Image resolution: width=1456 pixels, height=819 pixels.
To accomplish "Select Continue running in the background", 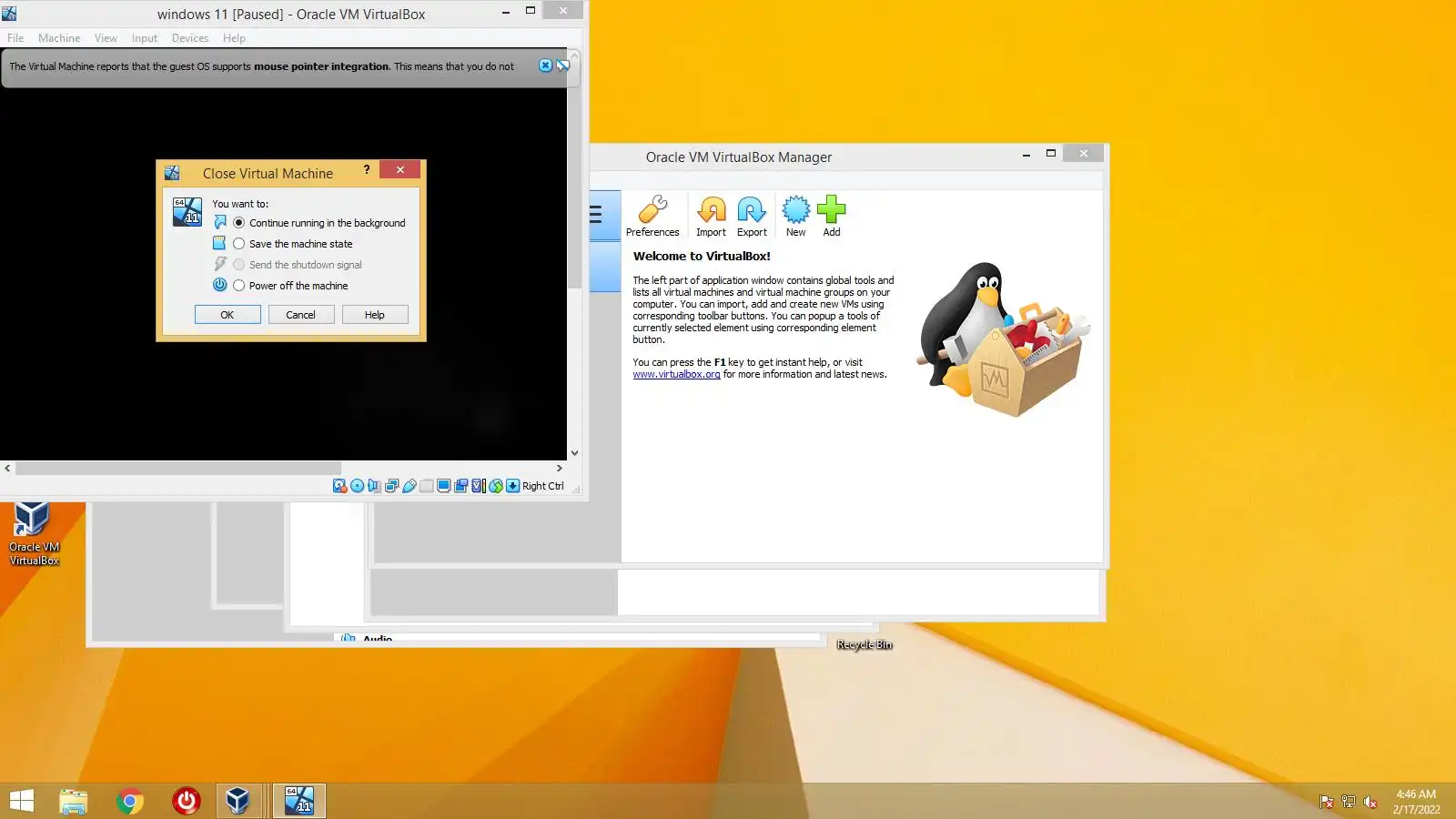I will click(x=319, y=223).
